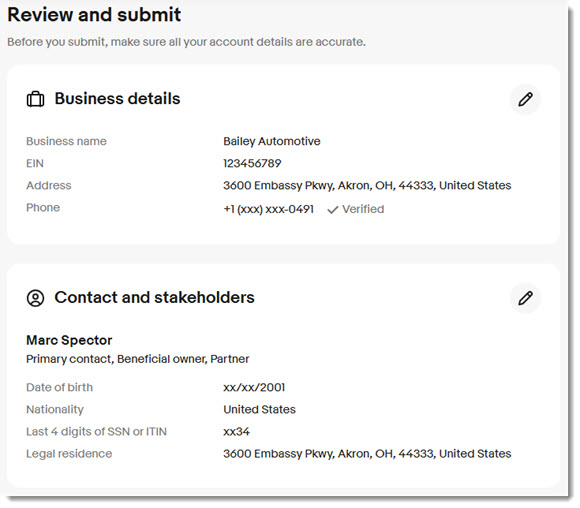This screenshot has width=580, height=508.
Task: Select the 'Review and submit' heading
Action: pyautogui.click(x=94, y=15)
